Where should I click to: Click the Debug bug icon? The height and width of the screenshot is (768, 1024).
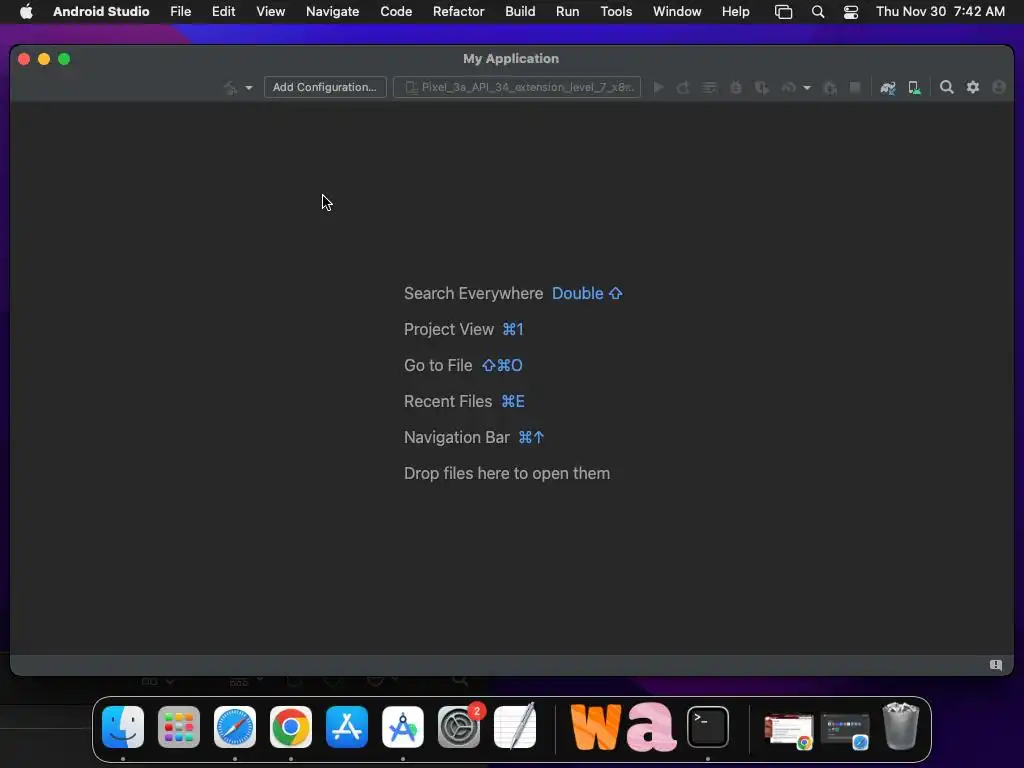click(x=736, y=88)
